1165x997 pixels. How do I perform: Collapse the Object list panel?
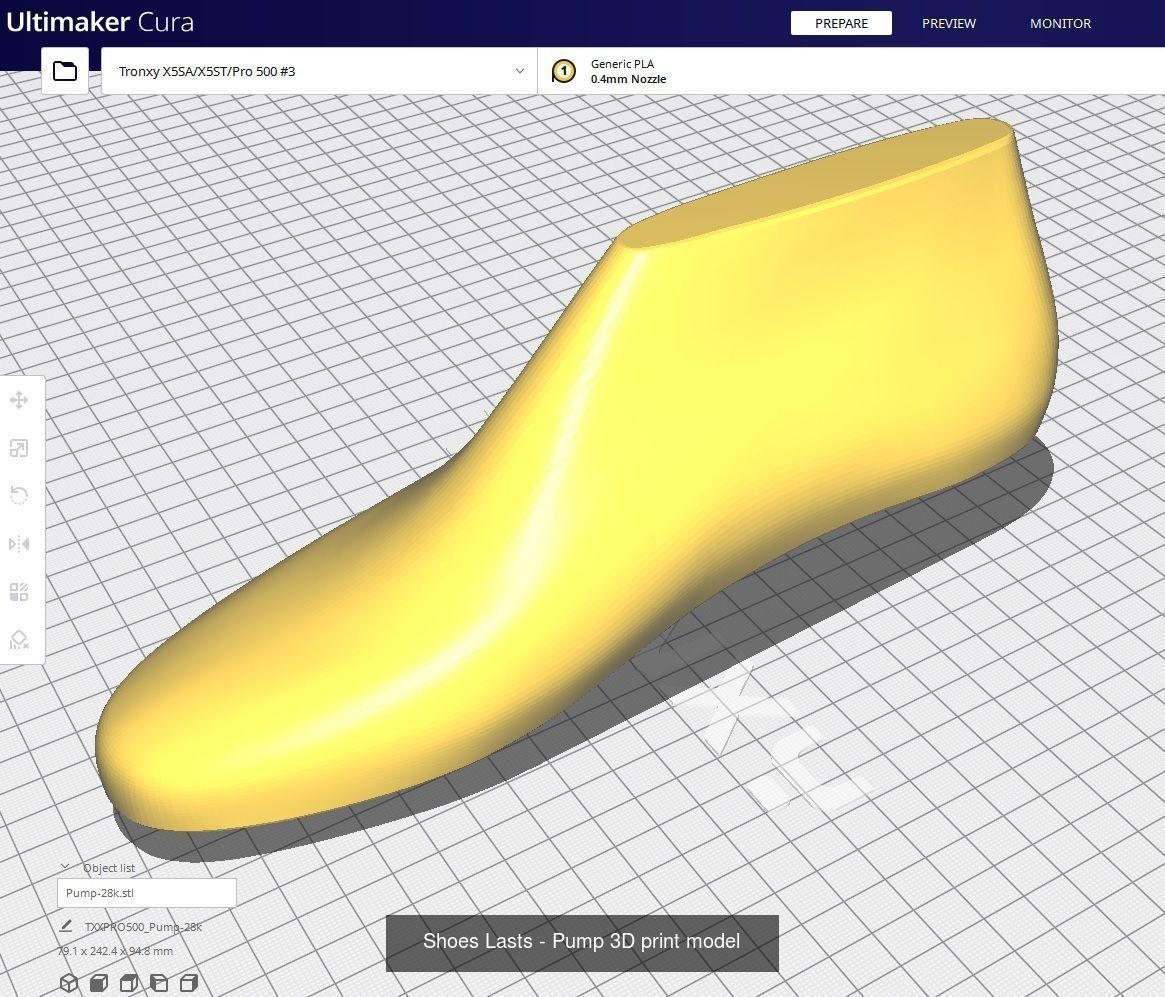tap(64, 867)
